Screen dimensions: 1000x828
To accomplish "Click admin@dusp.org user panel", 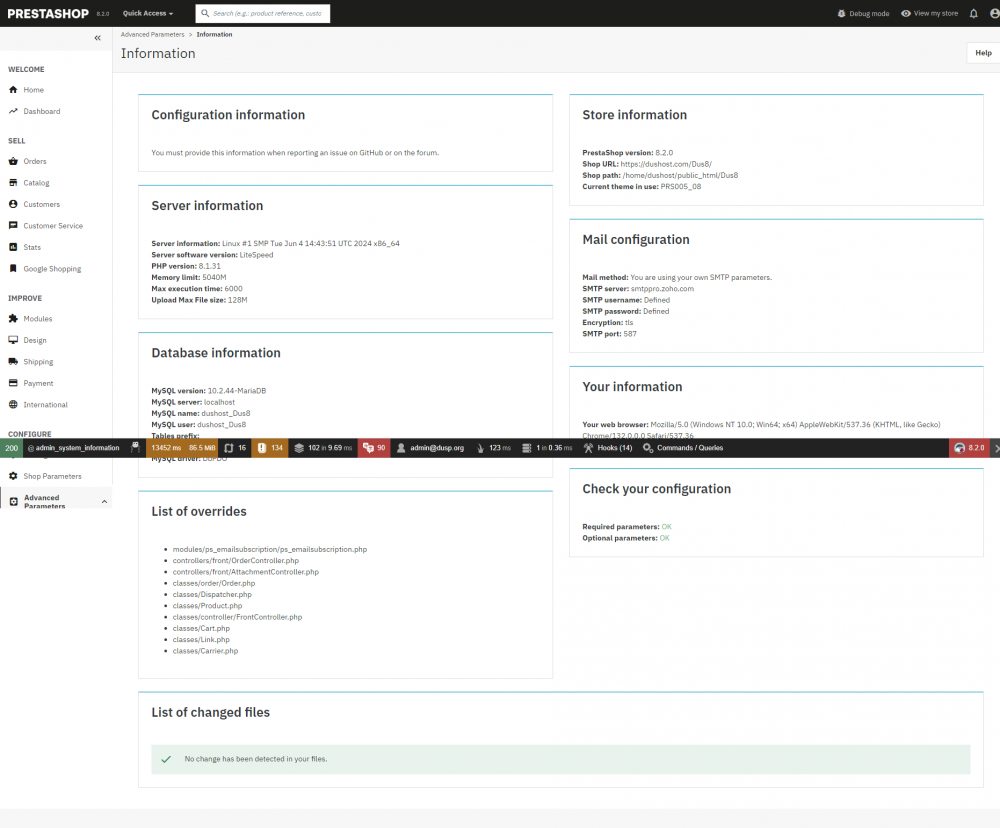I will coord(430,448).
